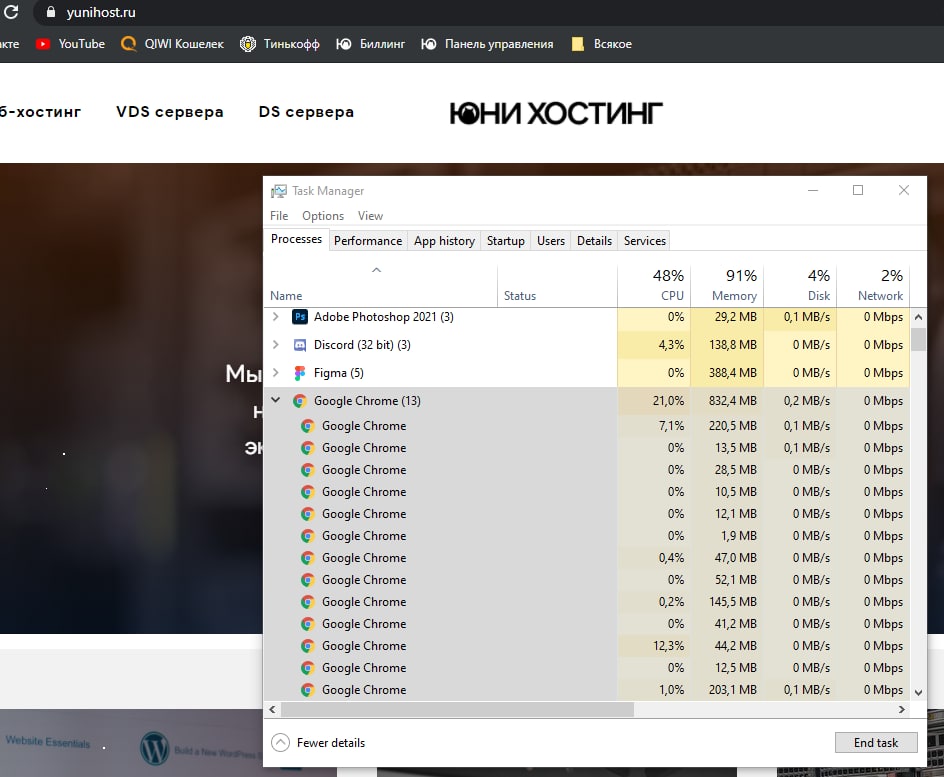
Task: Click the Figma process icon
Action: point(299,373)
